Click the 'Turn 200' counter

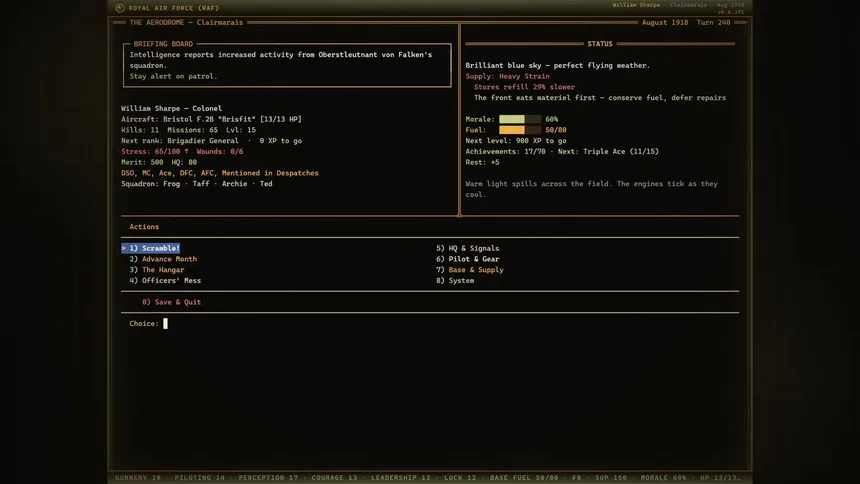tap(714, 22)
